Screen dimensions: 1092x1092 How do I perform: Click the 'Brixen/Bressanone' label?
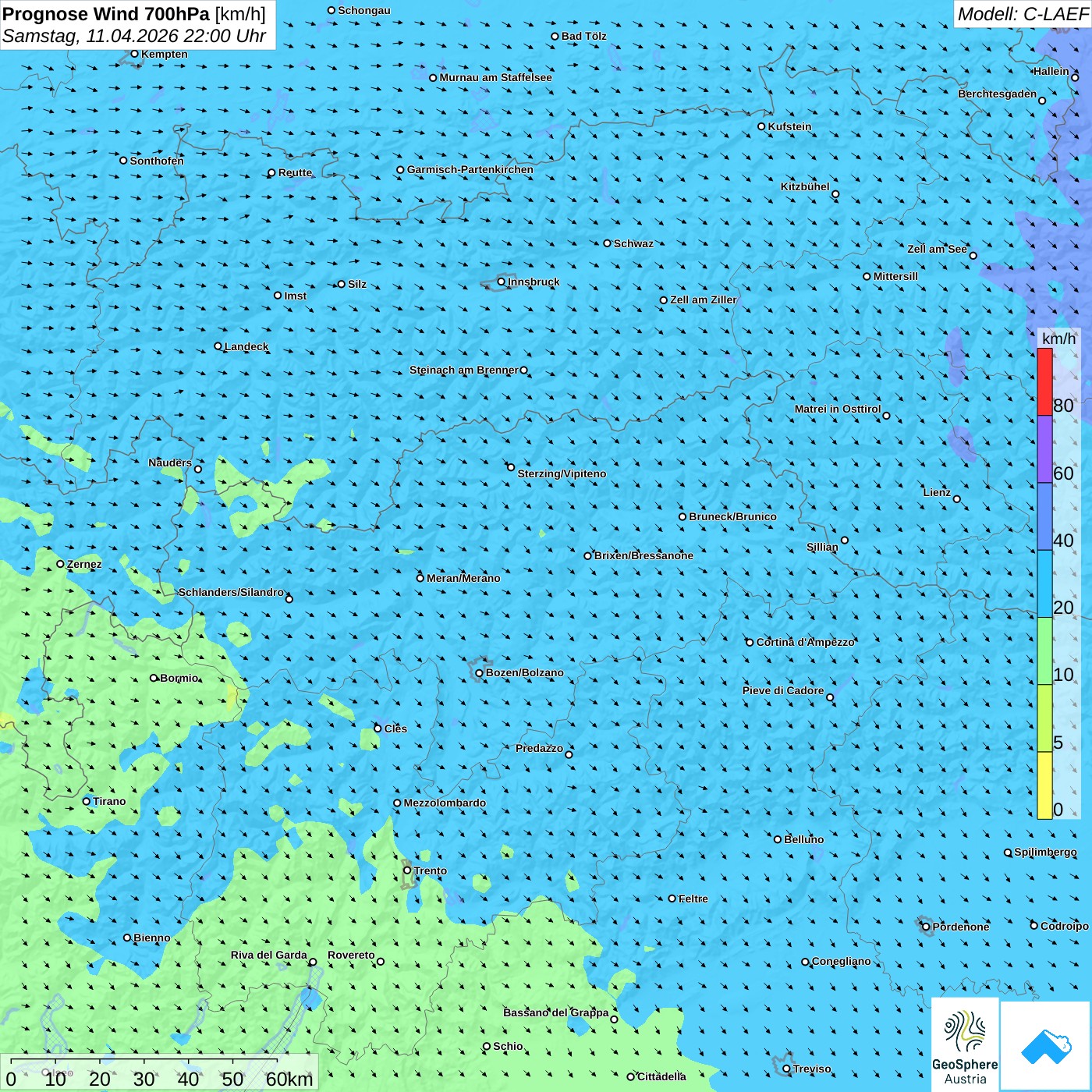[x=643, y=555]
